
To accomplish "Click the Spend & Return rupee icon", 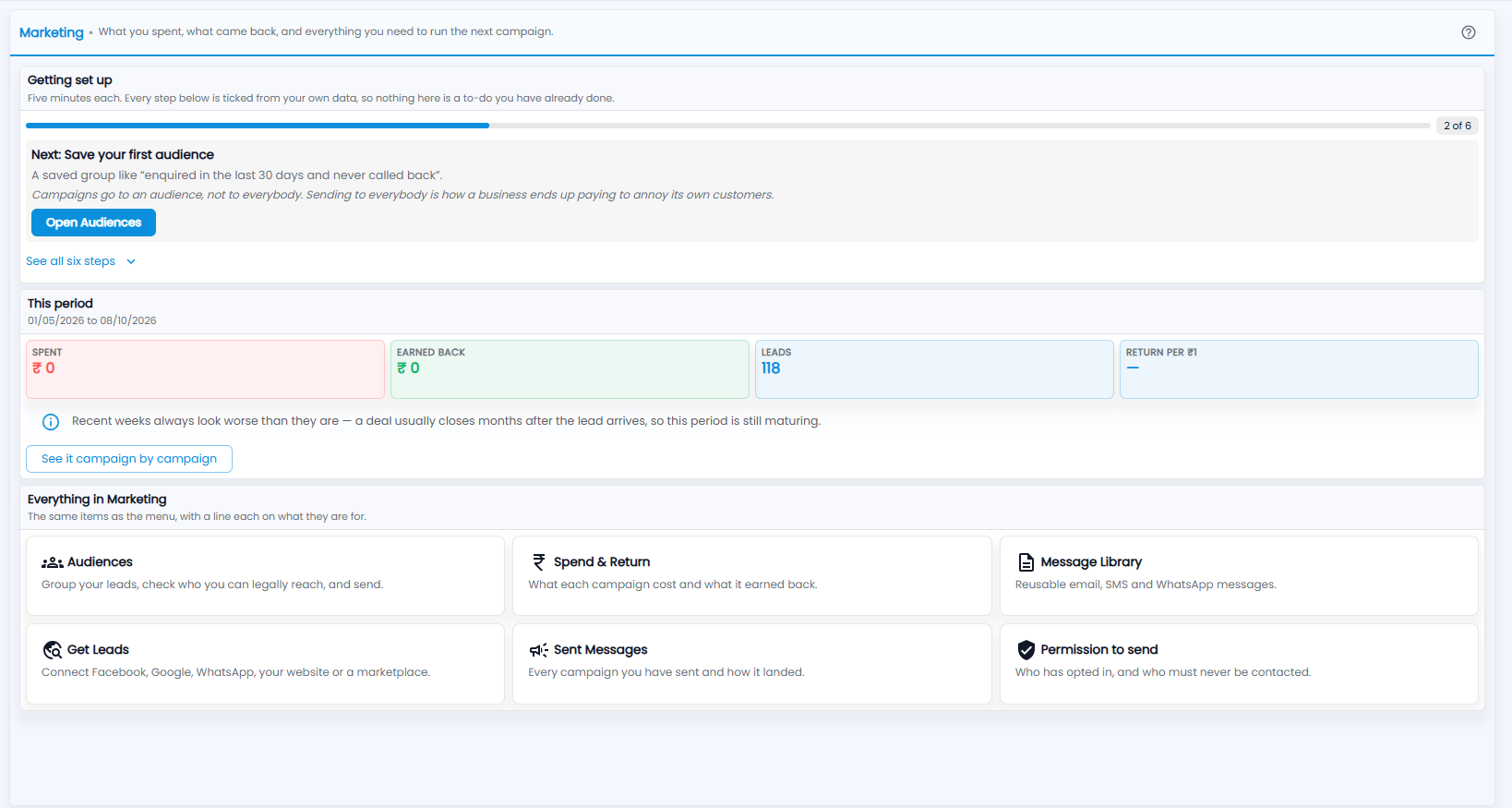I will pos(539,561).
